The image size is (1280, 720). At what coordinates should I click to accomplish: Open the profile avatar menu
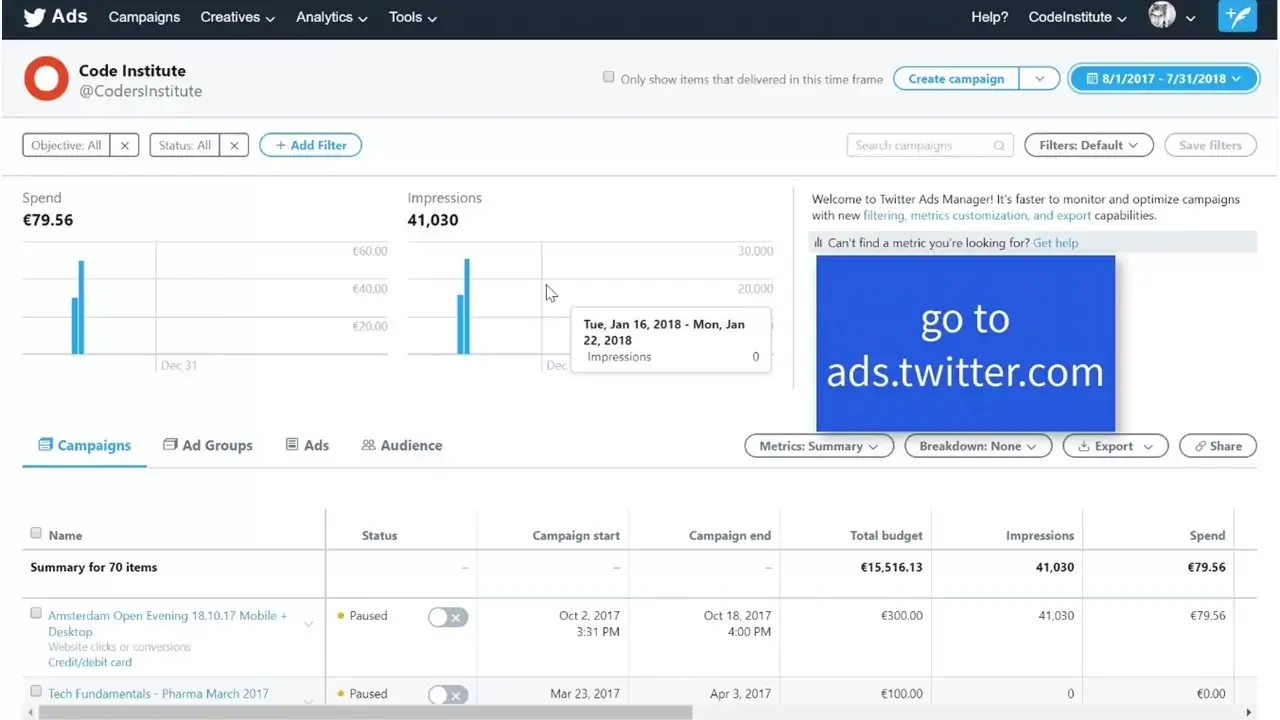point(1172,16)
